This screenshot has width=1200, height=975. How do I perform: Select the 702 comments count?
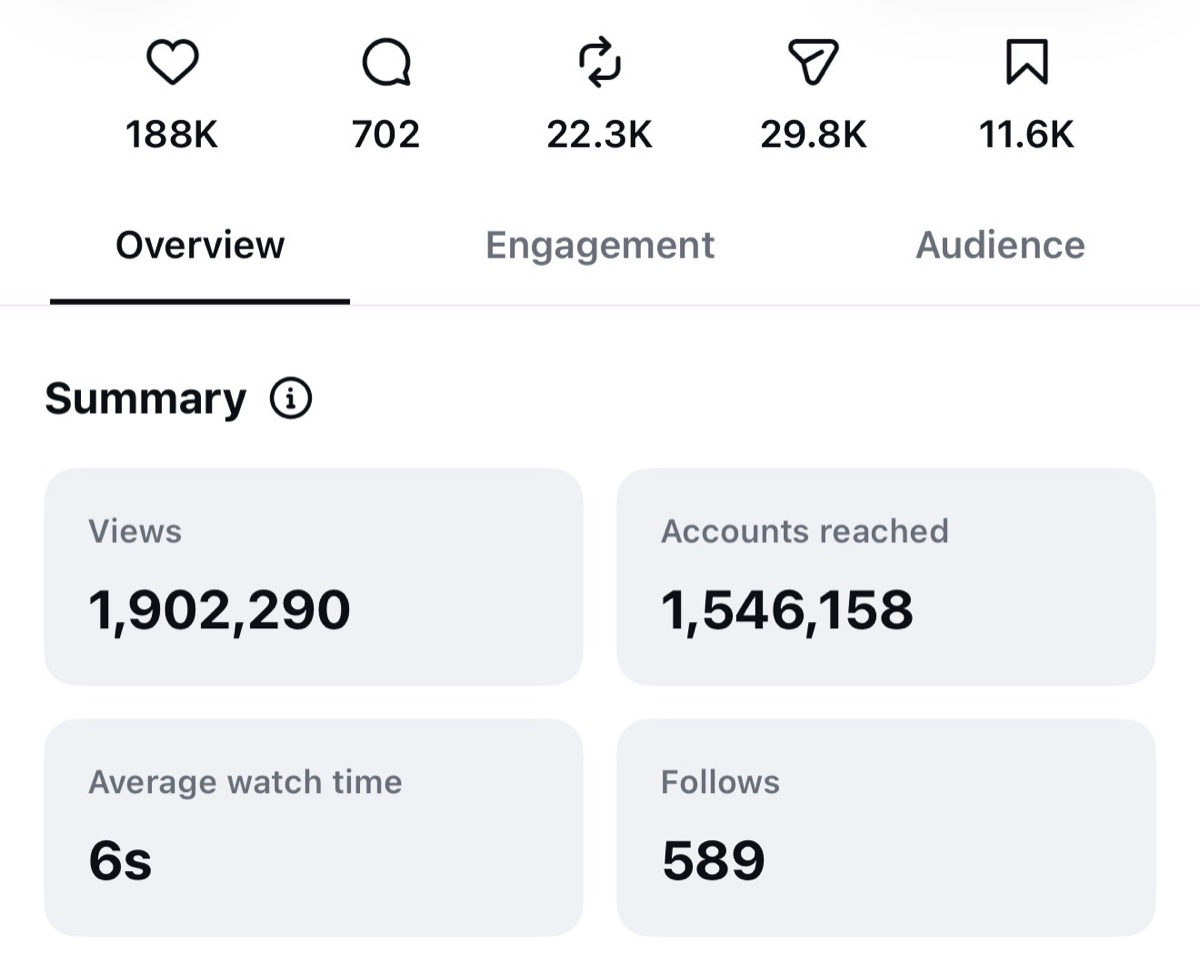tap(386, 135)
